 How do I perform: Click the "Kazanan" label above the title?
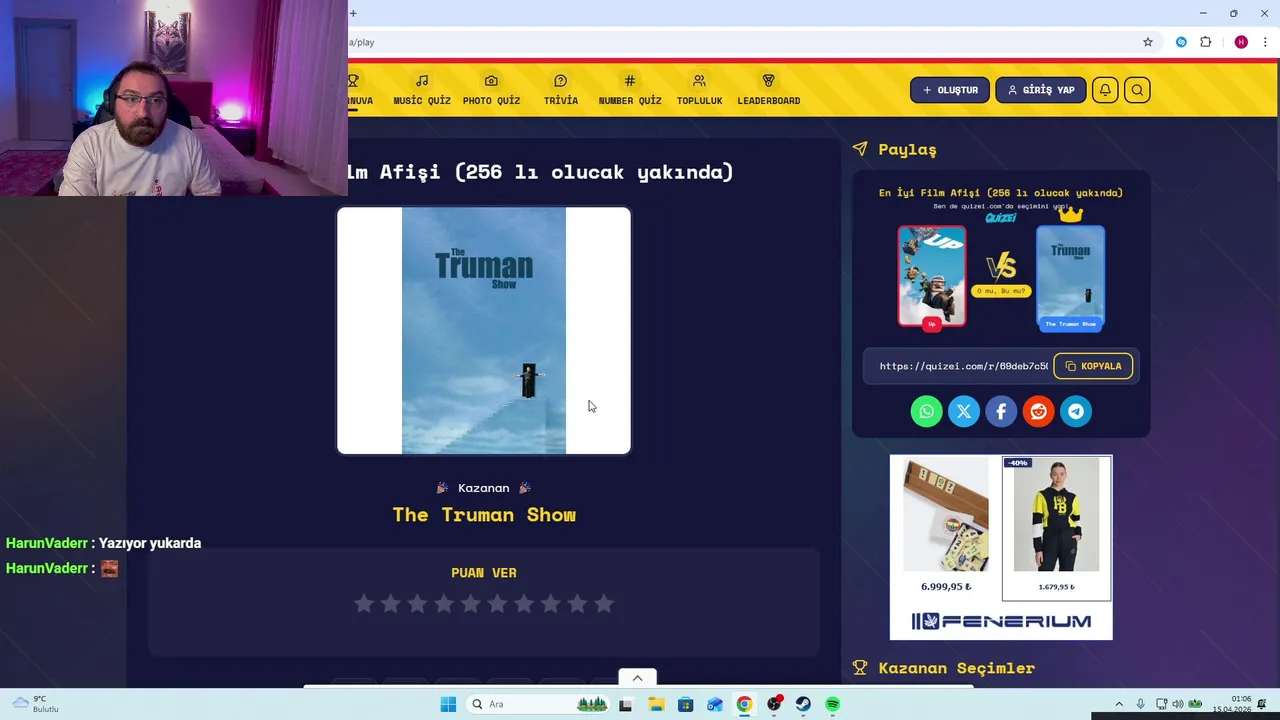484,488
